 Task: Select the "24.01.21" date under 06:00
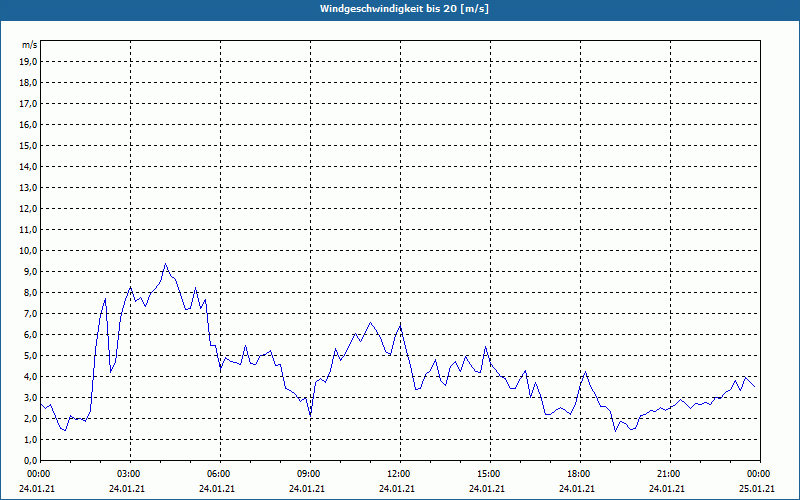tap(217, 488)
